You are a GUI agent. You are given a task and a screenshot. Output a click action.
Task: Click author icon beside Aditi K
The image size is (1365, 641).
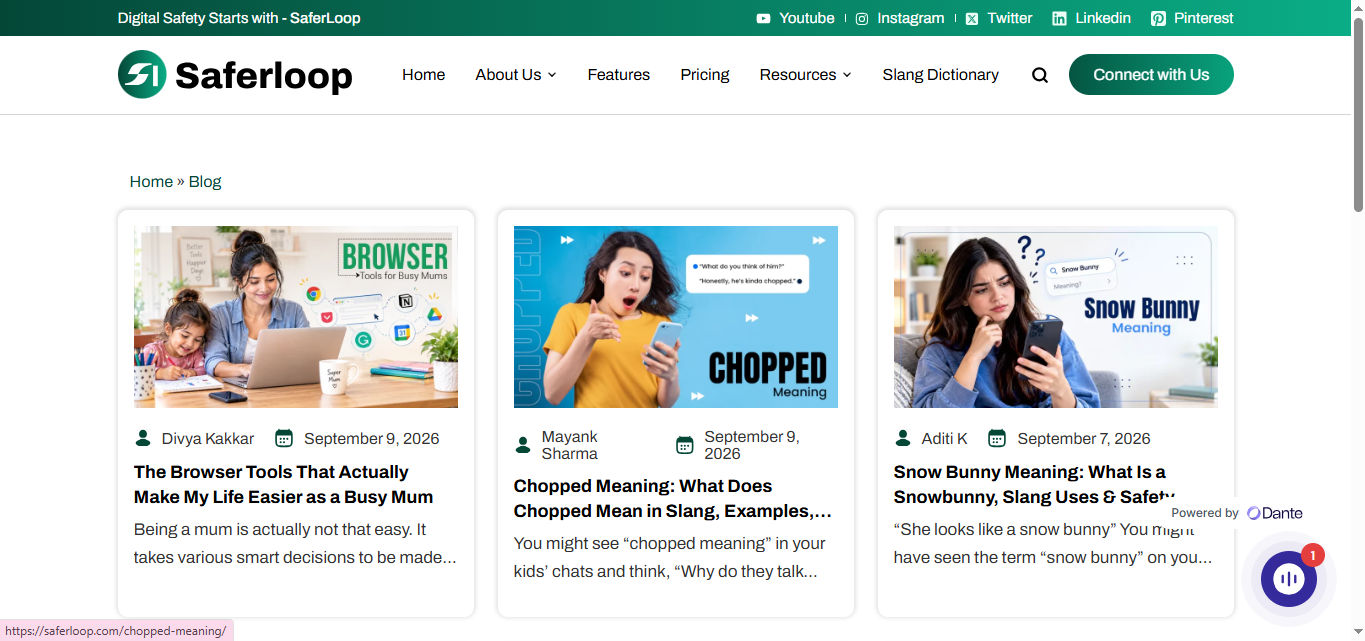pyautogui.click(x=903, y=438)
